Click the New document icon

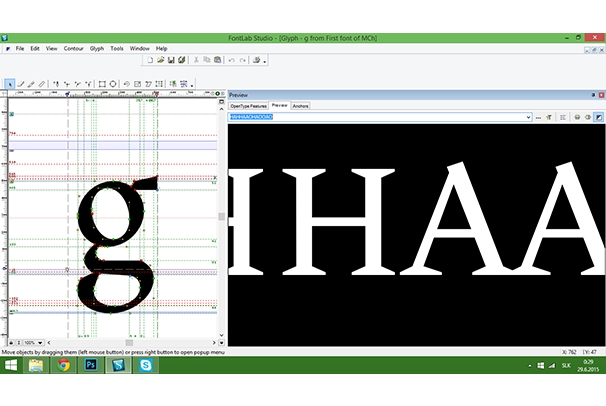[x=149, y=60]
